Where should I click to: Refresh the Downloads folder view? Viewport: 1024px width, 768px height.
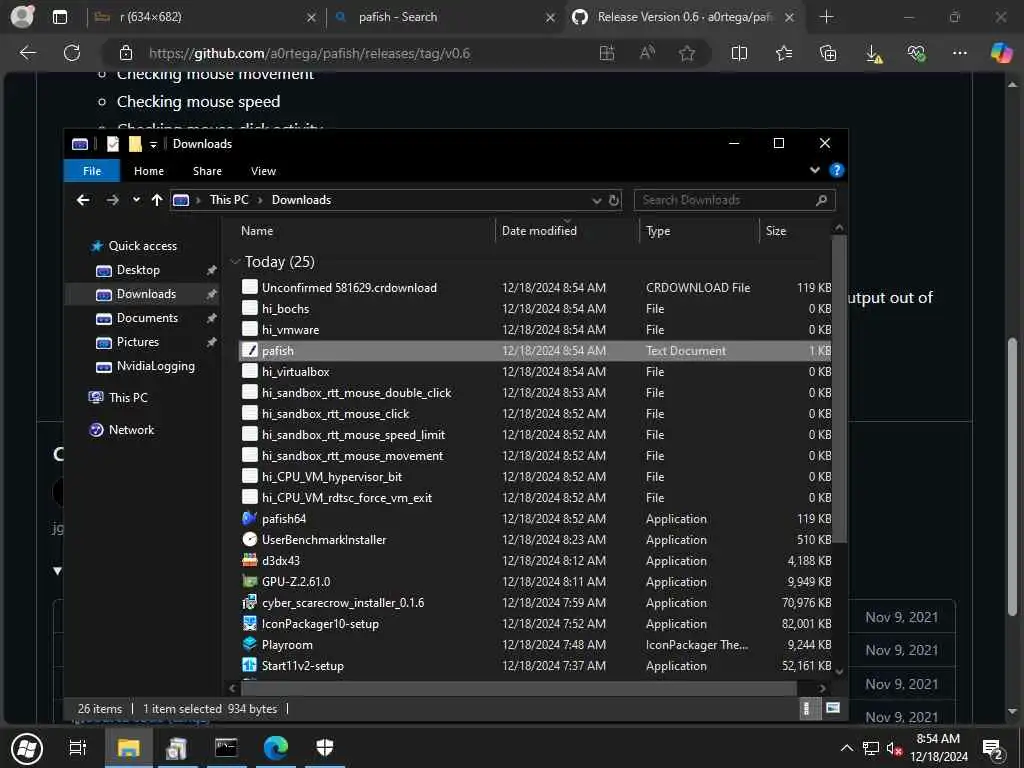tap(614, 200)
